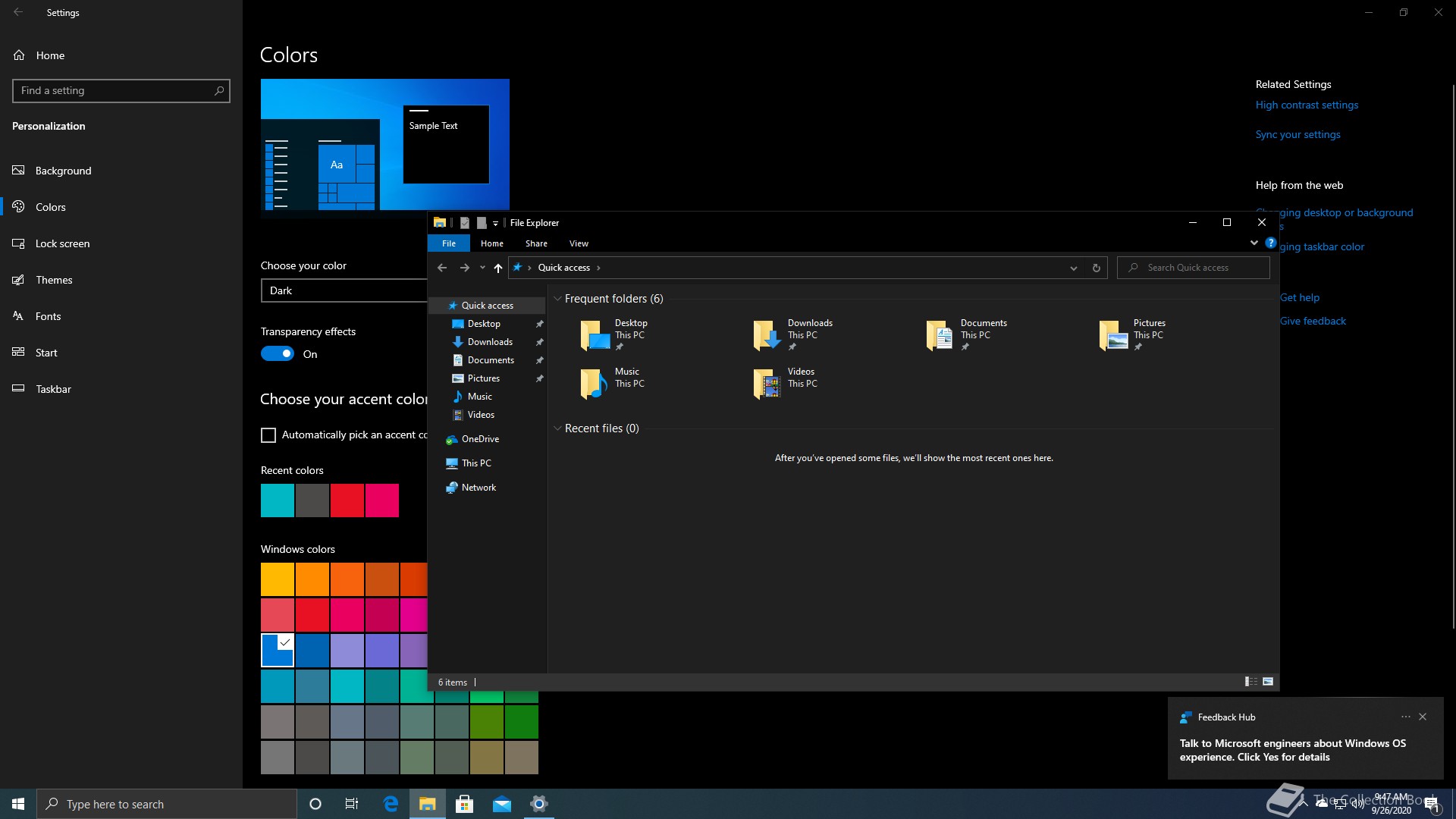Collapse the Frequent folders section

[557, 299]
